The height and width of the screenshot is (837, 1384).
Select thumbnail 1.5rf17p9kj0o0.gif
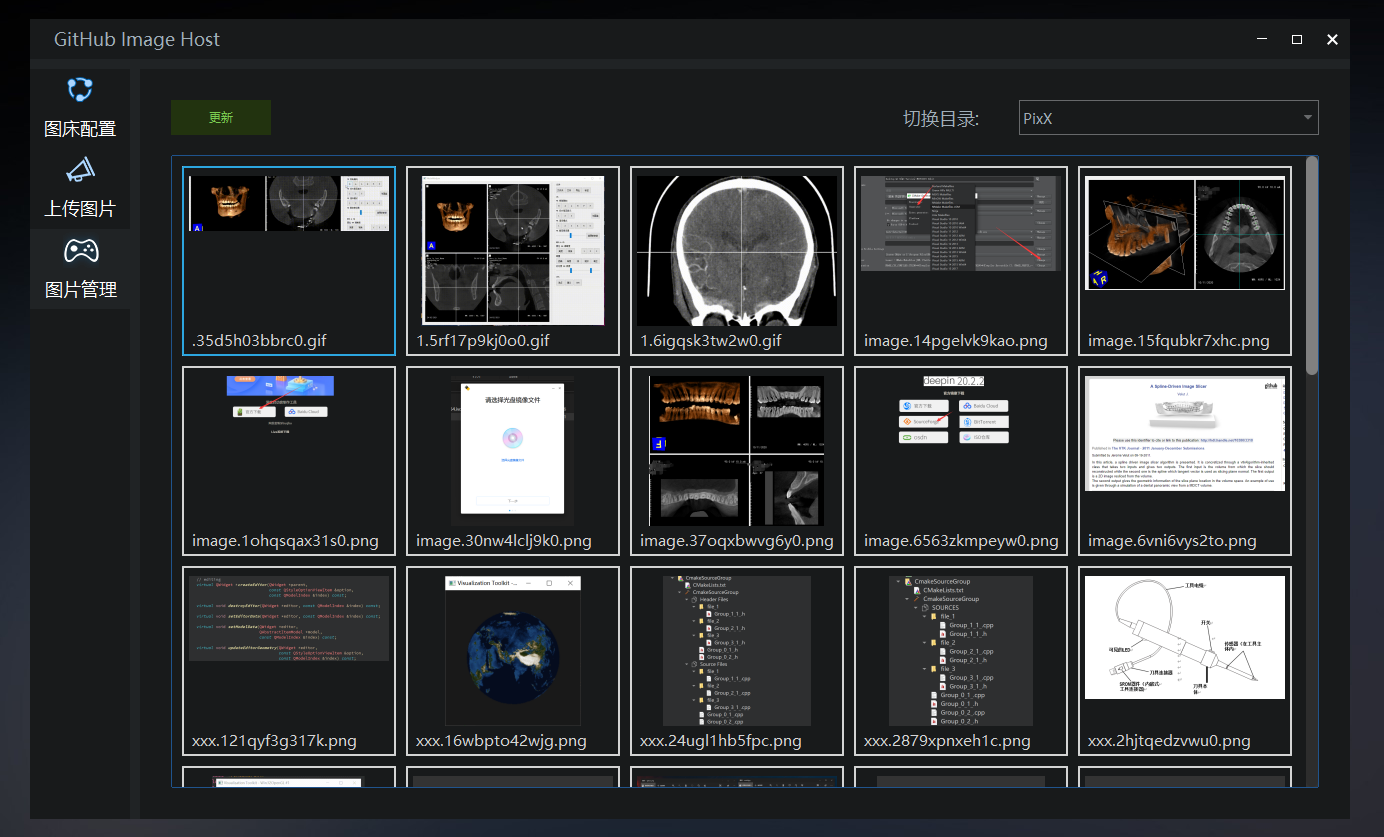[513, 261]
